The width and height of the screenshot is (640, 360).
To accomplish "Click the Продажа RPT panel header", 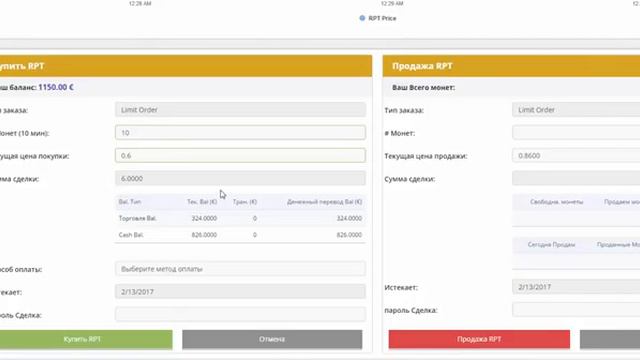I will pos(511,66).
